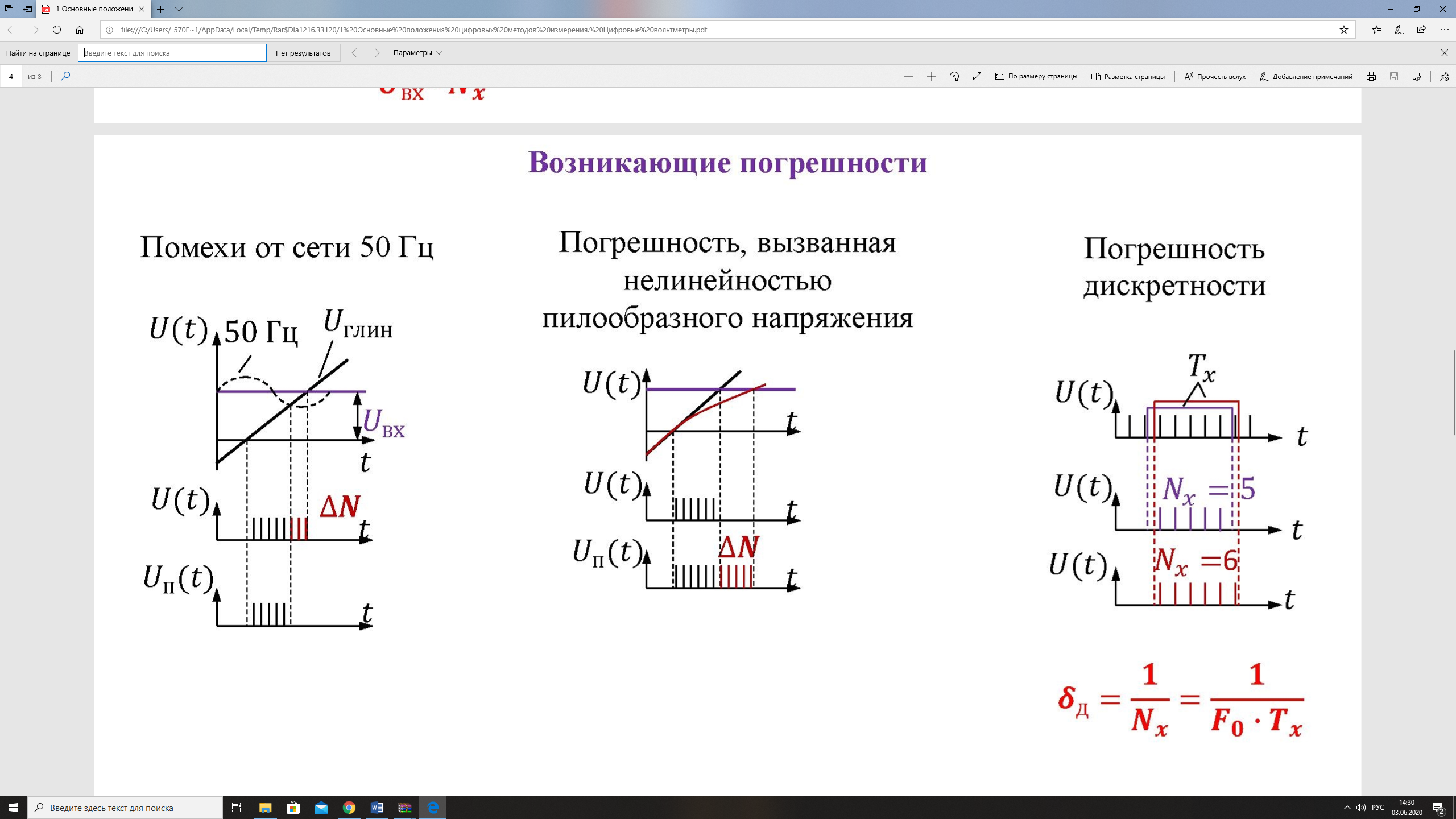This screenshot has width=1456, height=819.
Task: Click 'Прочесть вслух' read aloud
Action: (x=1215, y=76)
